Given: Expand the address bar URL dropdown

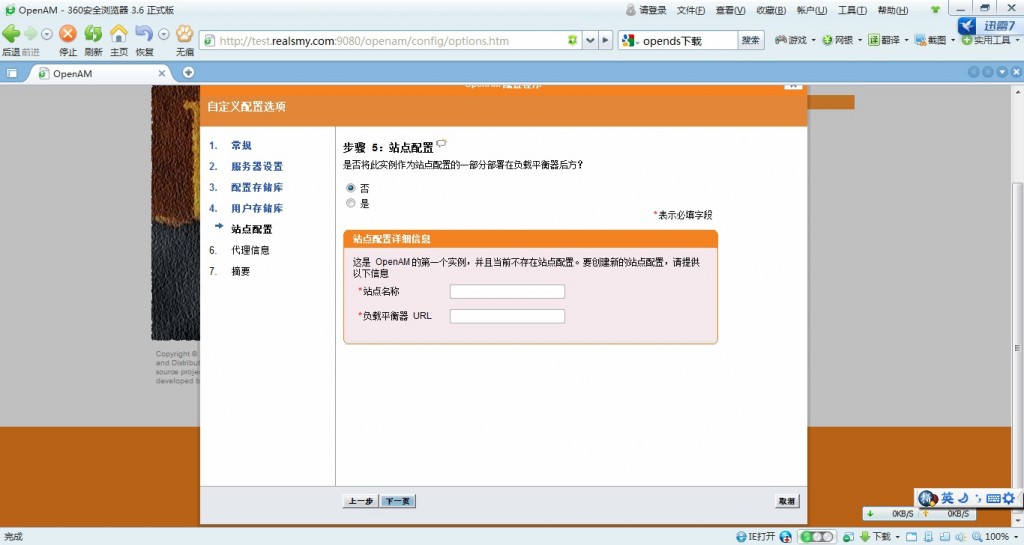Looking at the screenshot, I should [590, 40].
